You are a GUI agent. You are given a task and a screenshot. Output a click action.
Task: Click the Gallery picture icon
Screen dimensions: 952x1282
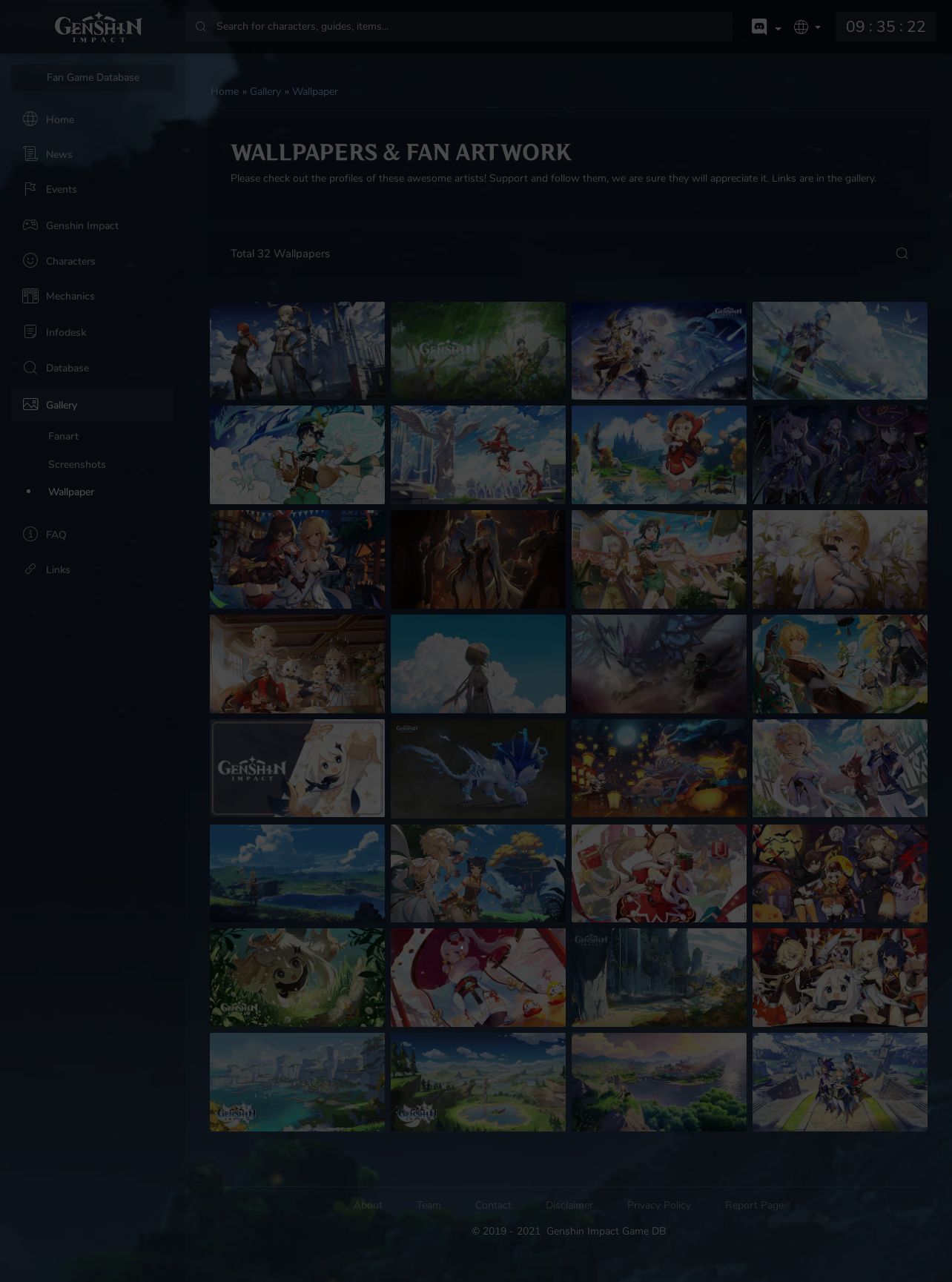coord(30,404)
